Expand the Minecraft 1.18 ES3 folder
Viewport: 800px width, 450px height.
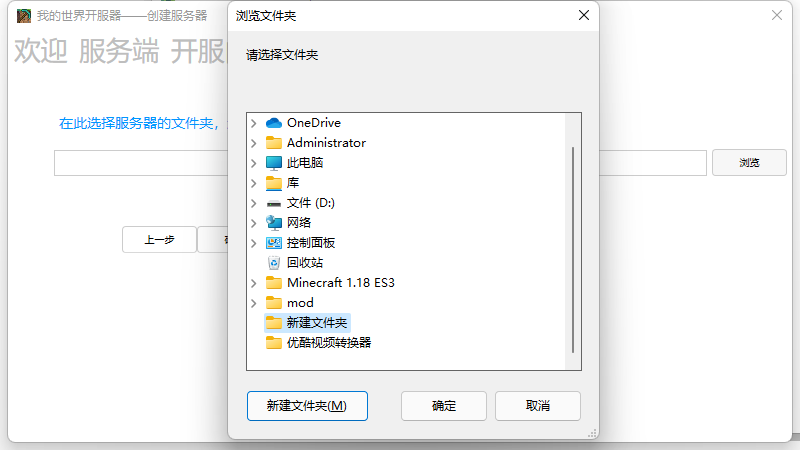pyautogui.click(x=254, y=283)
